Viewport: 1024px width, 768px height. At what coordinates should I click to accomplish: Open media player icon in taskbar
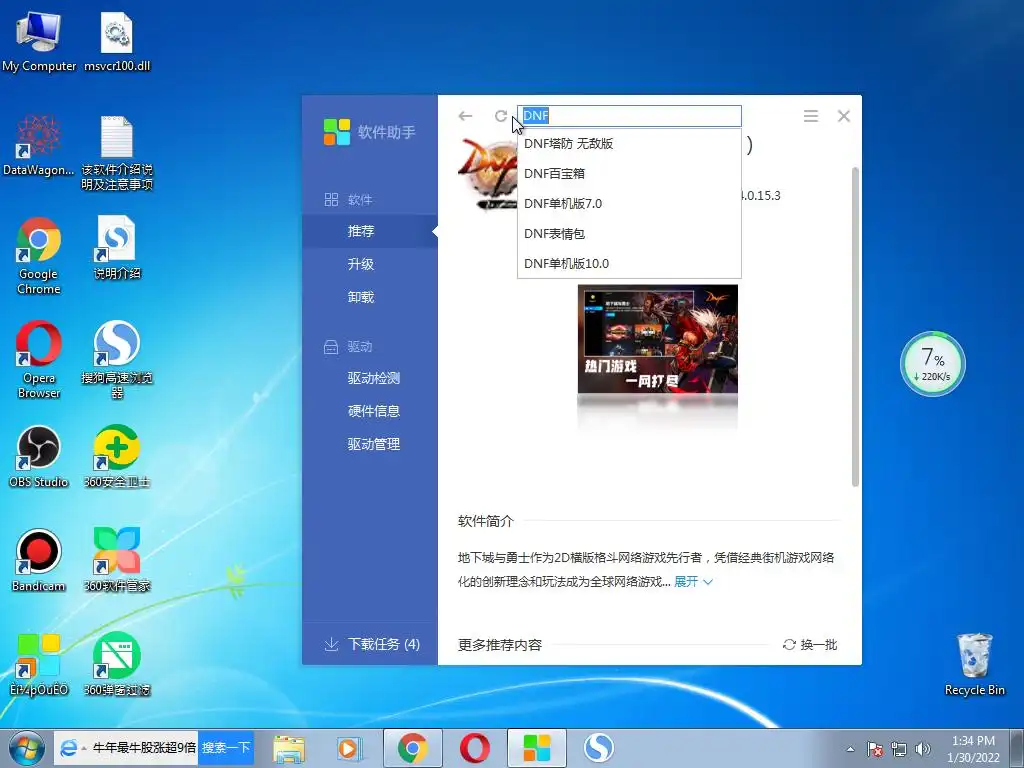pyautogui.click(x=349, y=748)
